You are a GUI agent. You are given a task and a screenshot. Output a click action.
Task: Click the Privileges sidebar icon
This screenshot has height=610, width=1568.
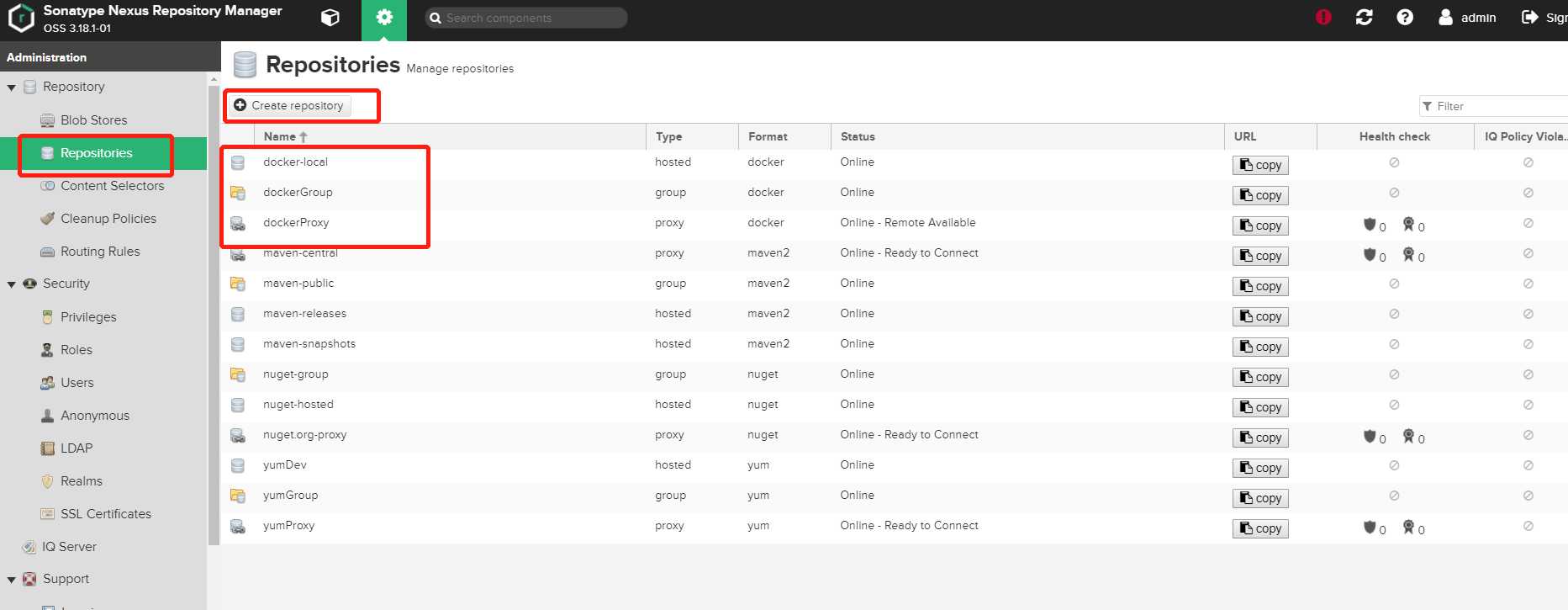pos(48,317)
